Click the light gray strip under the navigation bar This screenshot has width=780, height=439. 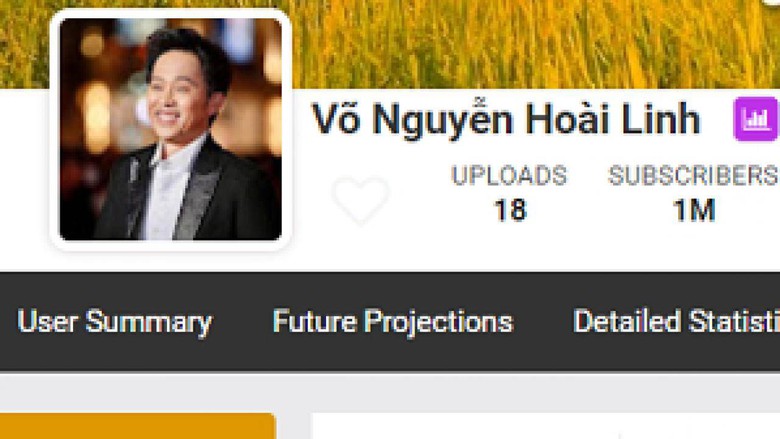coord(390,392)
